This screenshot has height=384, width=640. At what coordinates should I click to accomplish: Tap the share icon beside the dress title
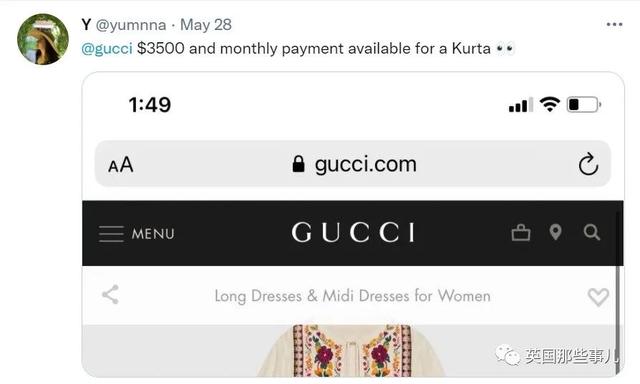(110, 295)
